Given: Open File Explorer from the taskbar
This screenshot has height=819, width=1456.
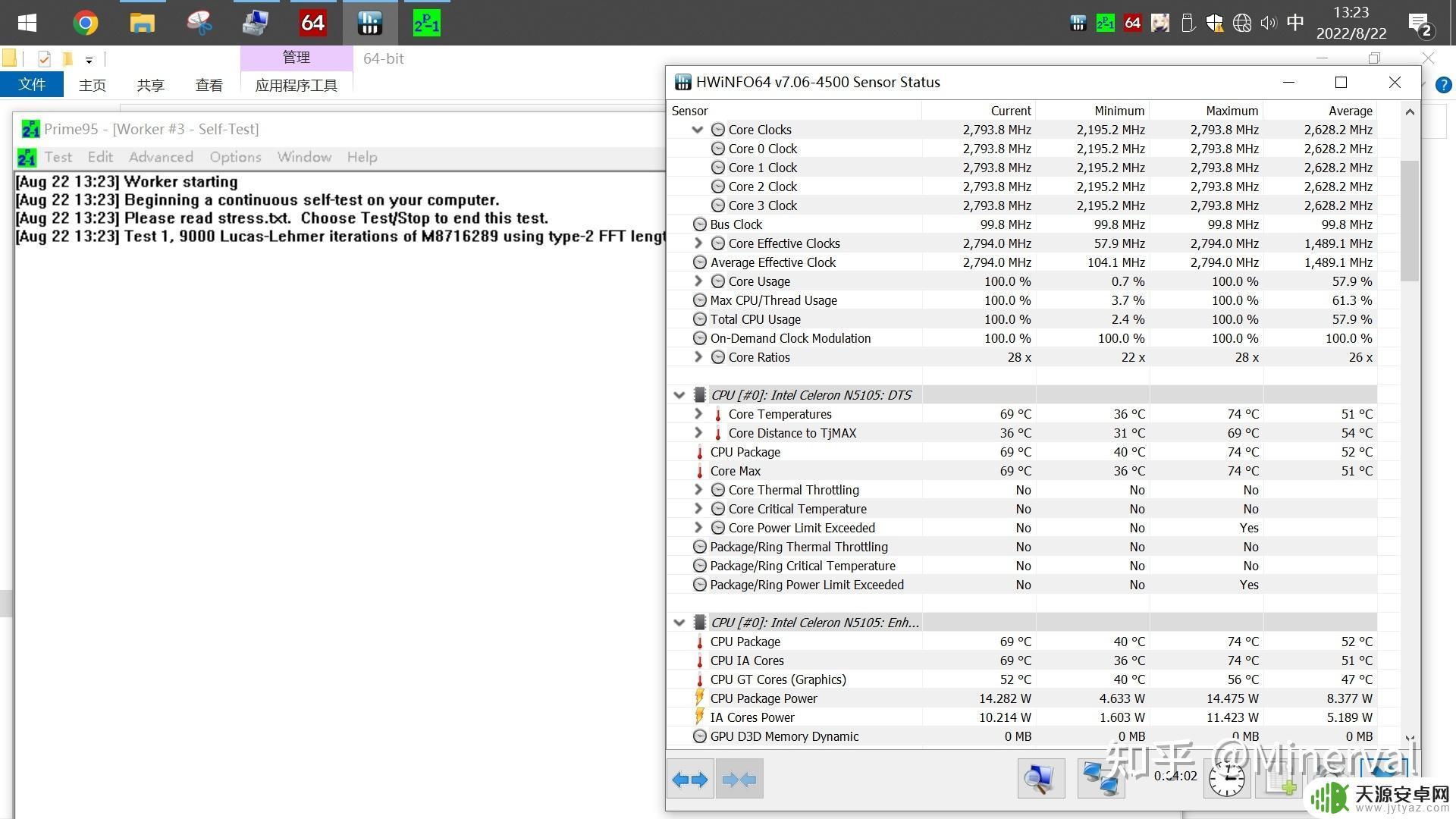Looking at the screenshot, I should [142, 23].
